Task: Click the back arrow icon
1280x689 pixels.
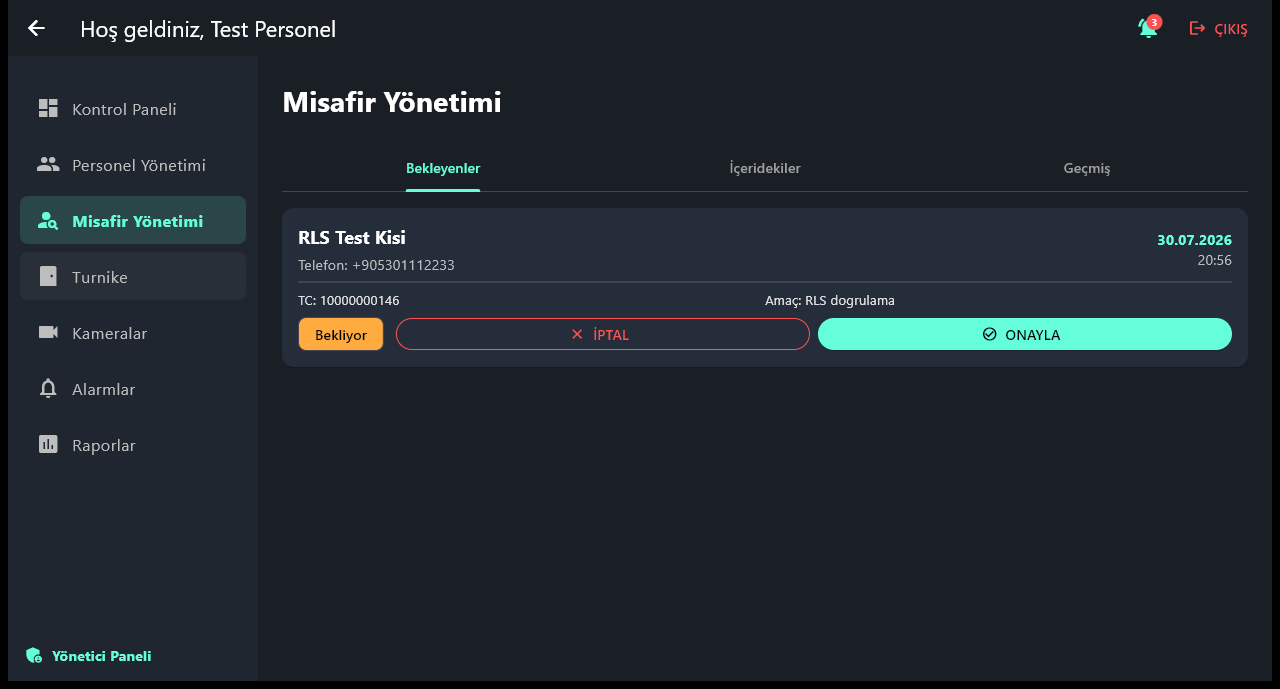Action: (x=36, y=28)
